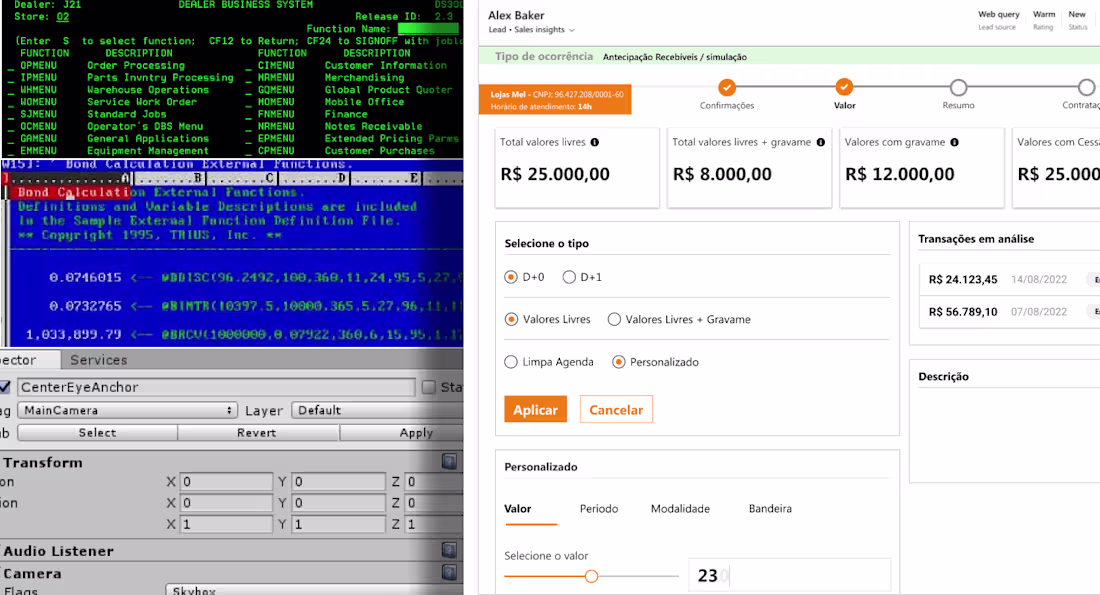This screenshot has width=1100, height=595.
Task: Click the Descrição panel heading
Action: [944, 377]
